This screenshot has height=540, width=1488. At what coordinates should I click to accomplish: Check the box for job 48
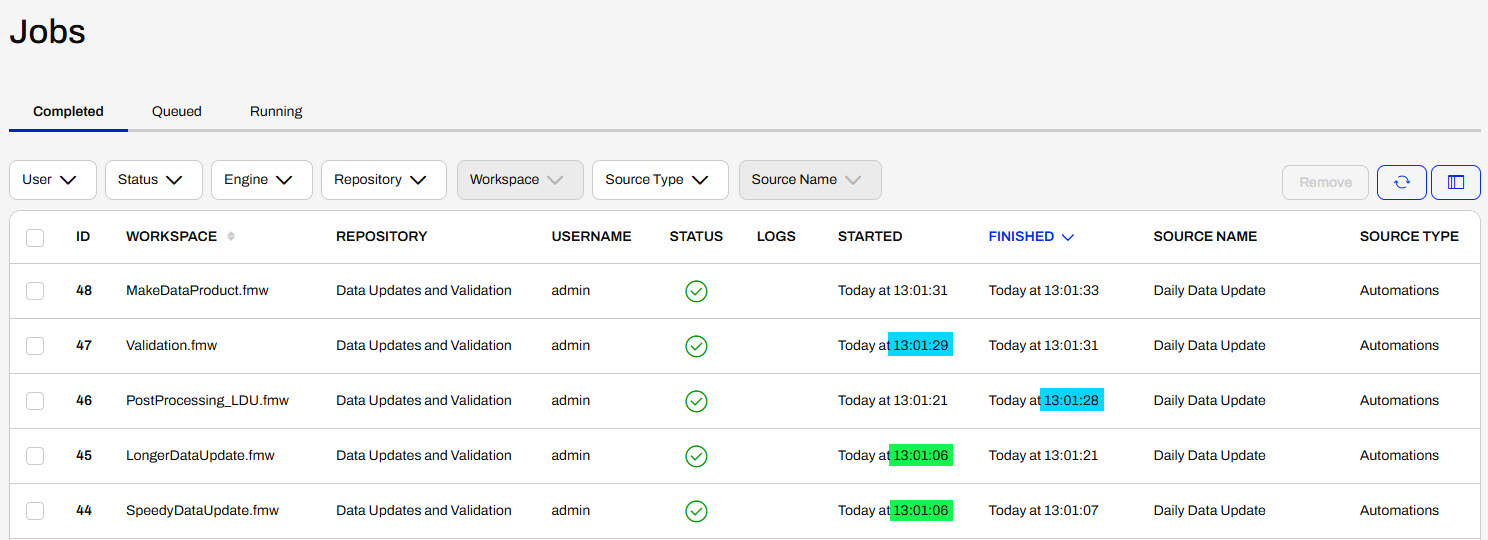[35, 291]
